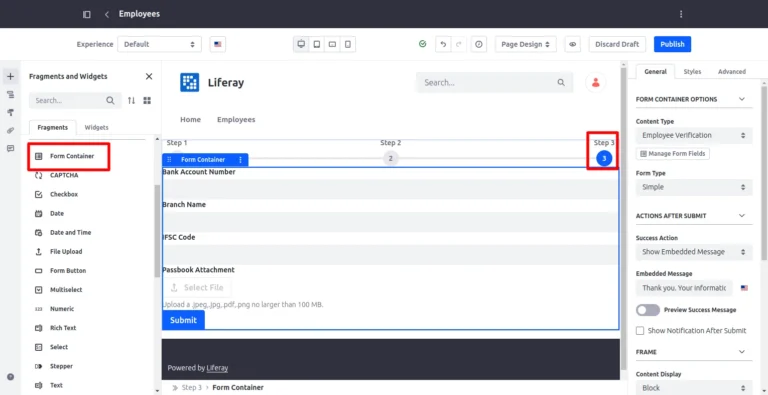Click the Select File upload button
This screenshot has height=395, width=768.
(196, 288)
